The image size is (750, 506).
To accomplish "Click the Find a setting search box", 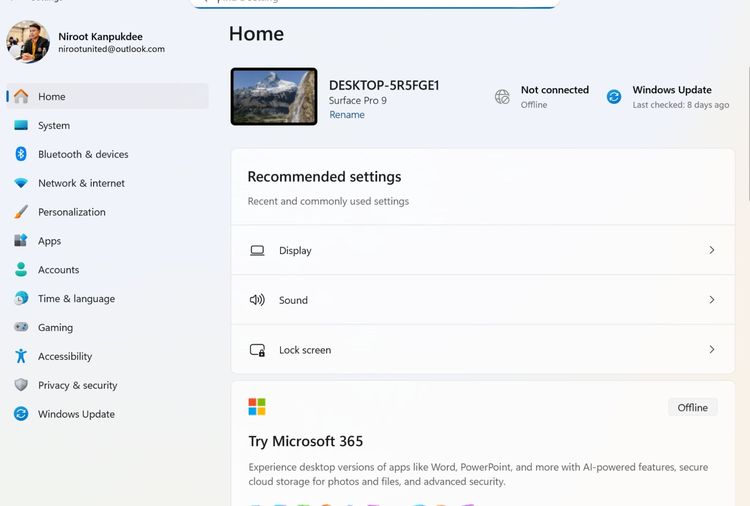I will 375,3.
